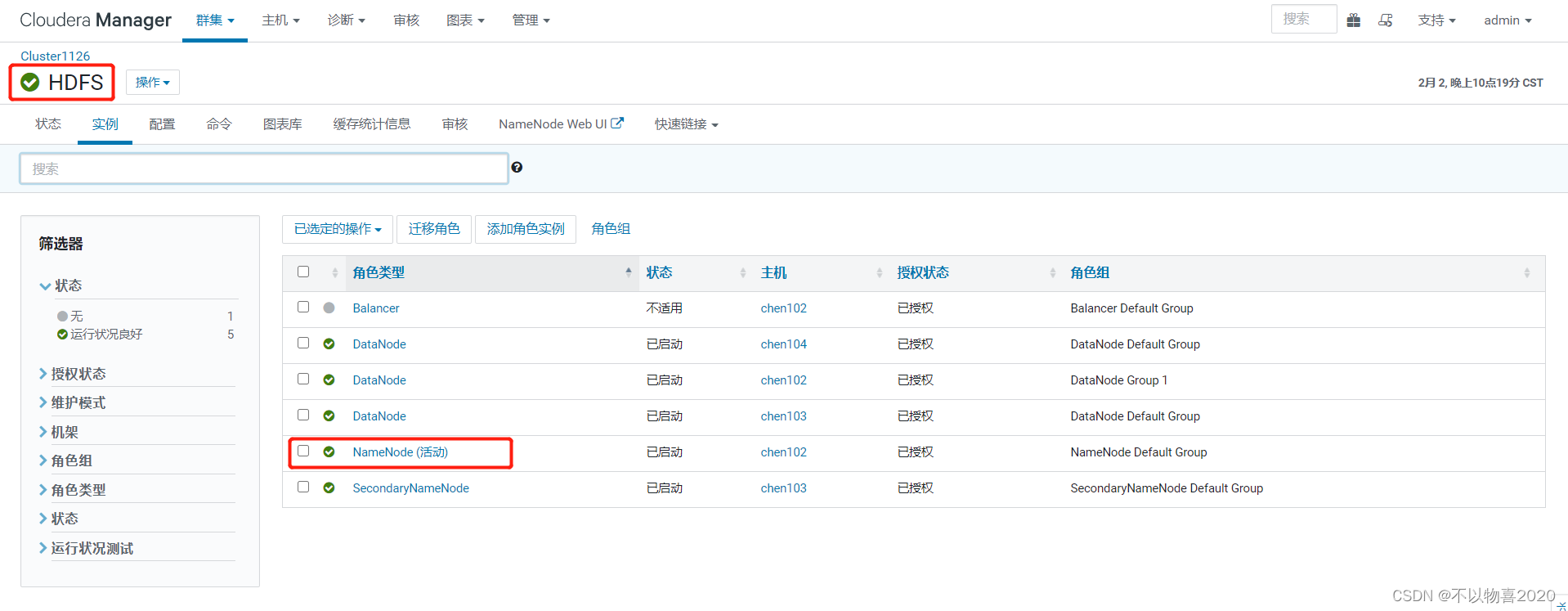Check the DataNode Group 1 row checkbox
1568x611 pixels.
point(303,379)
